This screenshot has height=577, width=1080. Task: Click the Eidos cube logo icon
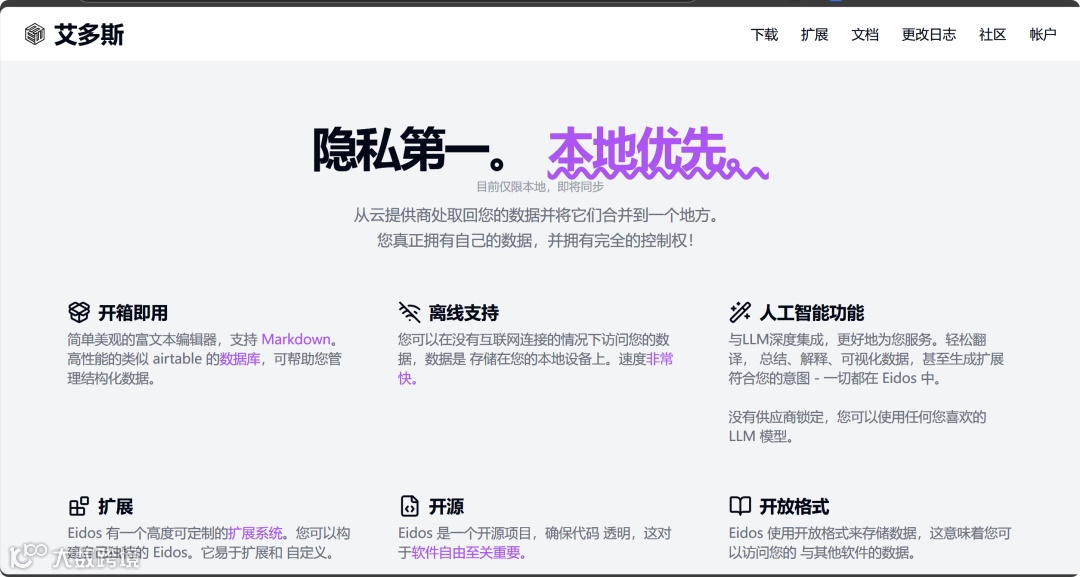(x=34, y=34)
